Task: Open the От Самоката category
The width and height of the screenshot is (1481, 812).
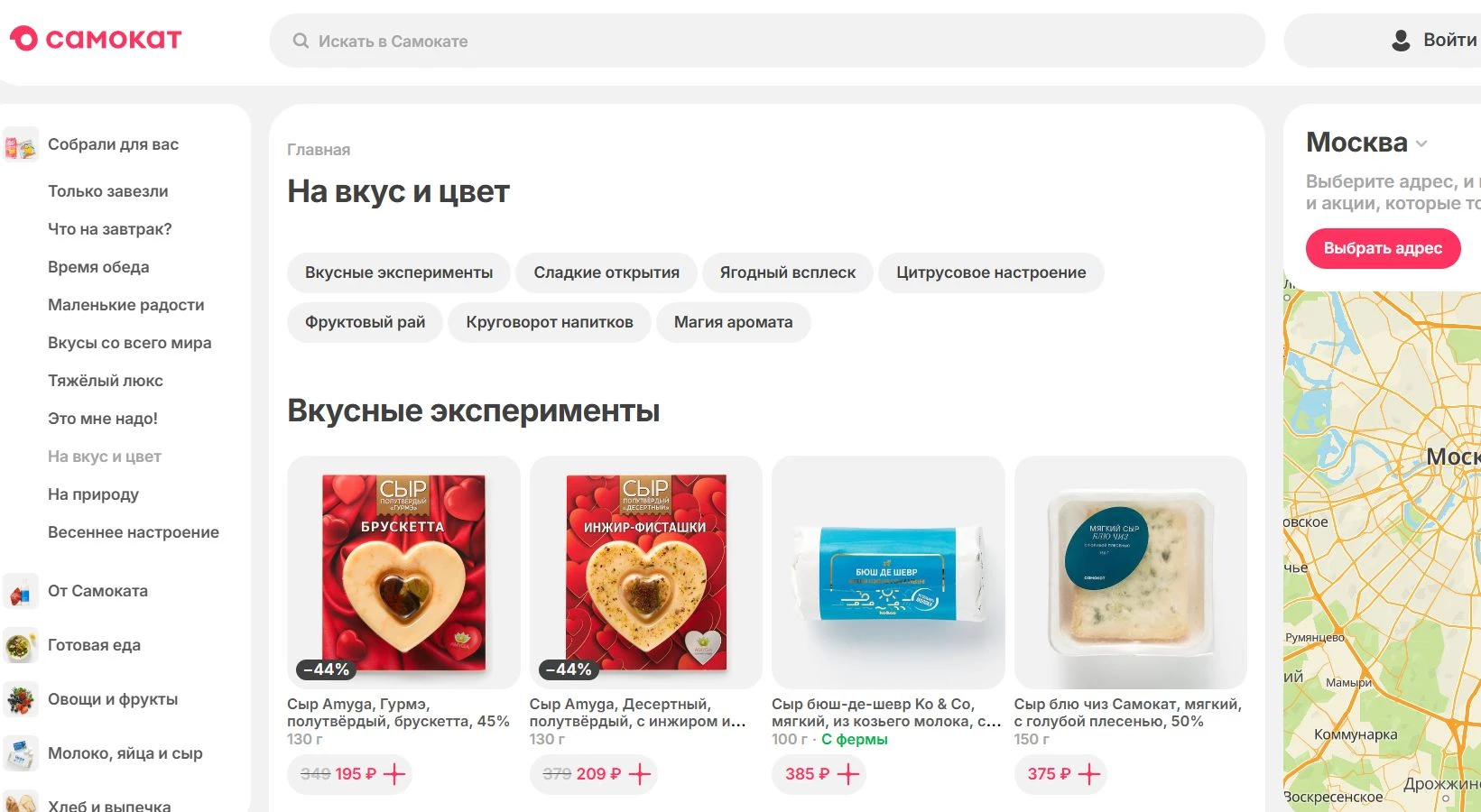Action: click(x=97, y=591)
